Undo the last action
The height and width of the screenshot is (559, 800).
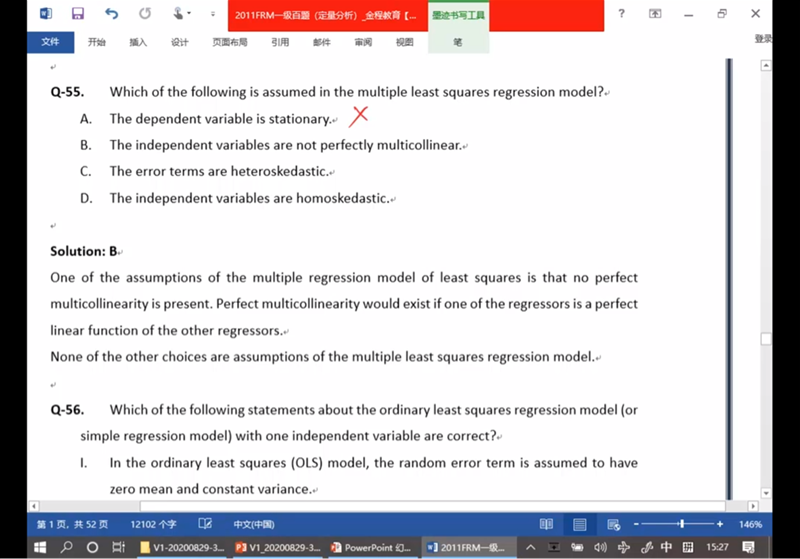click(111, 13)
